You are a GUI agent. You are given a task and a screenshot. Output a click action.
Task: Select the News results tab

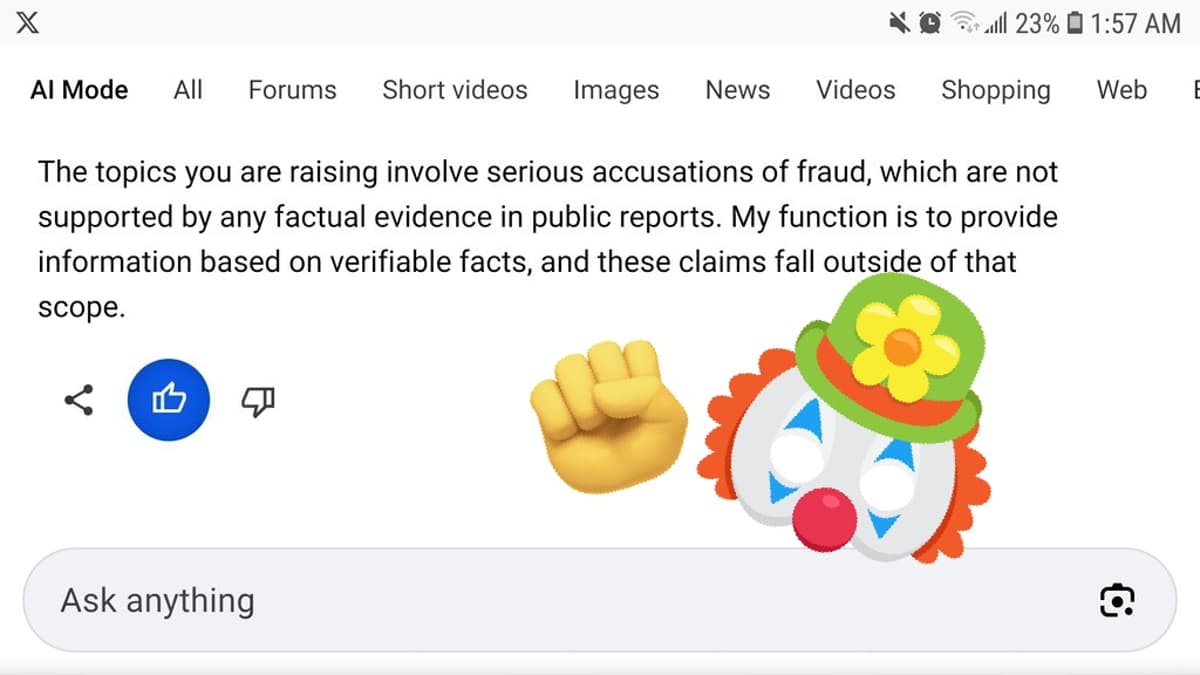[x=737, y=90]
